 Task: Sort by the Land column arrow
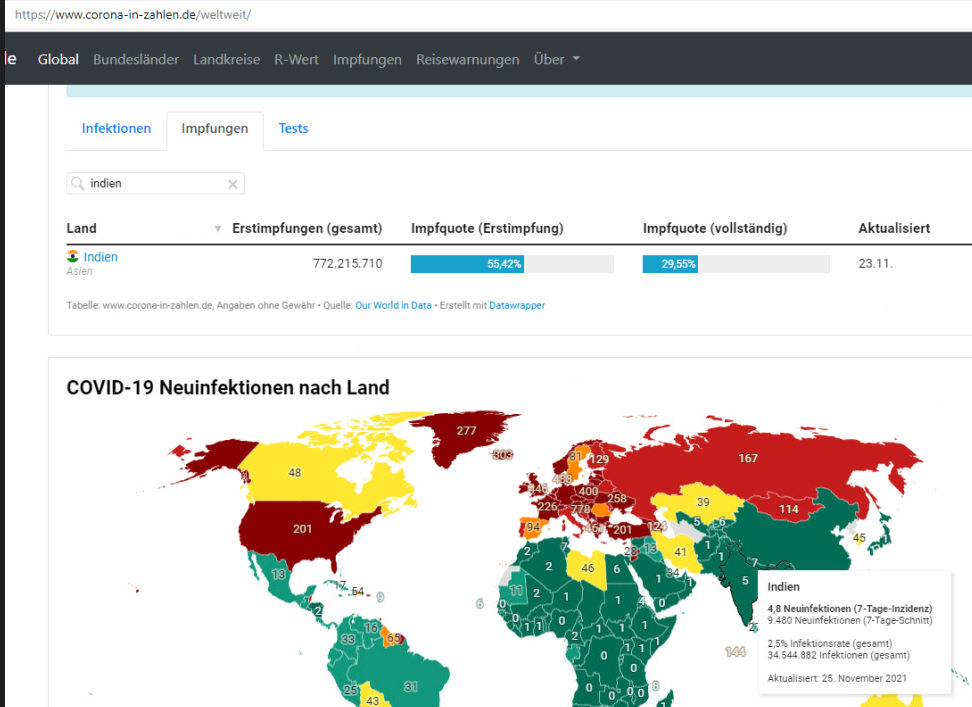click(x=218, y=229)
